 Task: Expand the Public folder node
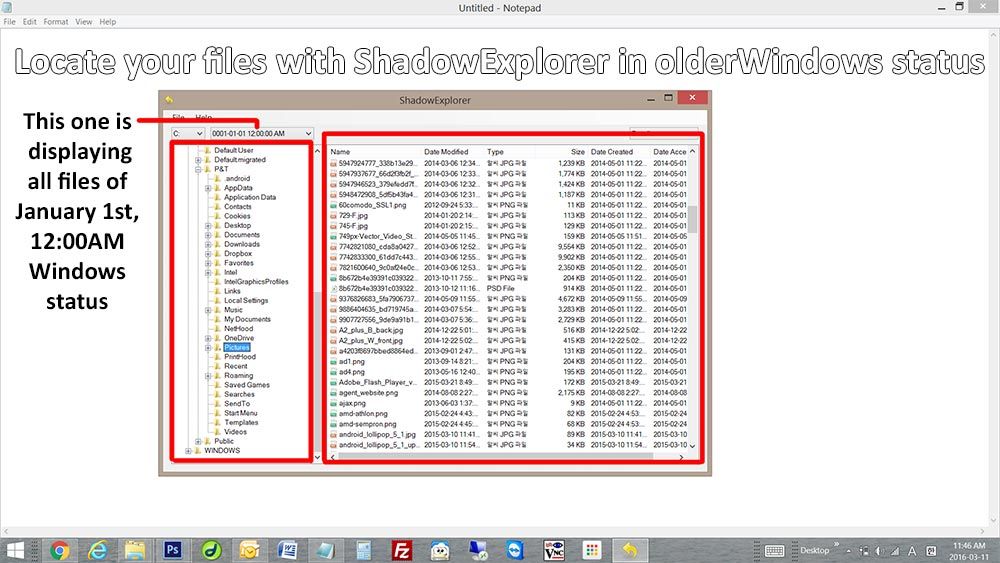pos(198,441)
